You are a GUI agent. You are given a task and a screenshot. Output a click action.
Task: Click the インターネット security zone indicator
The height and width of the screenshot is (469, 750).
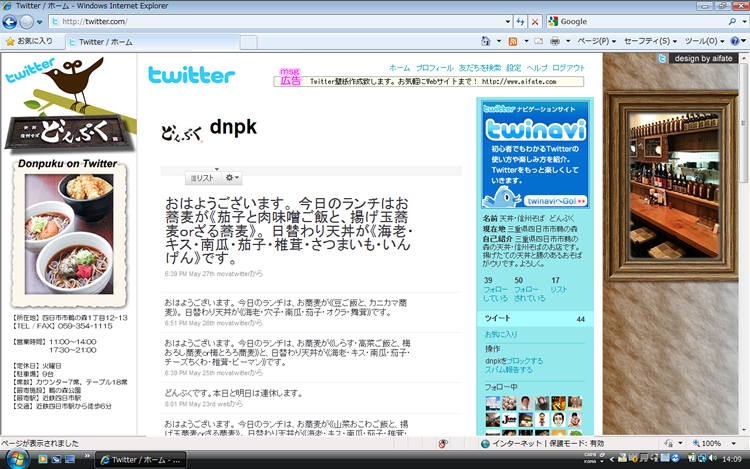click(542, 444)
